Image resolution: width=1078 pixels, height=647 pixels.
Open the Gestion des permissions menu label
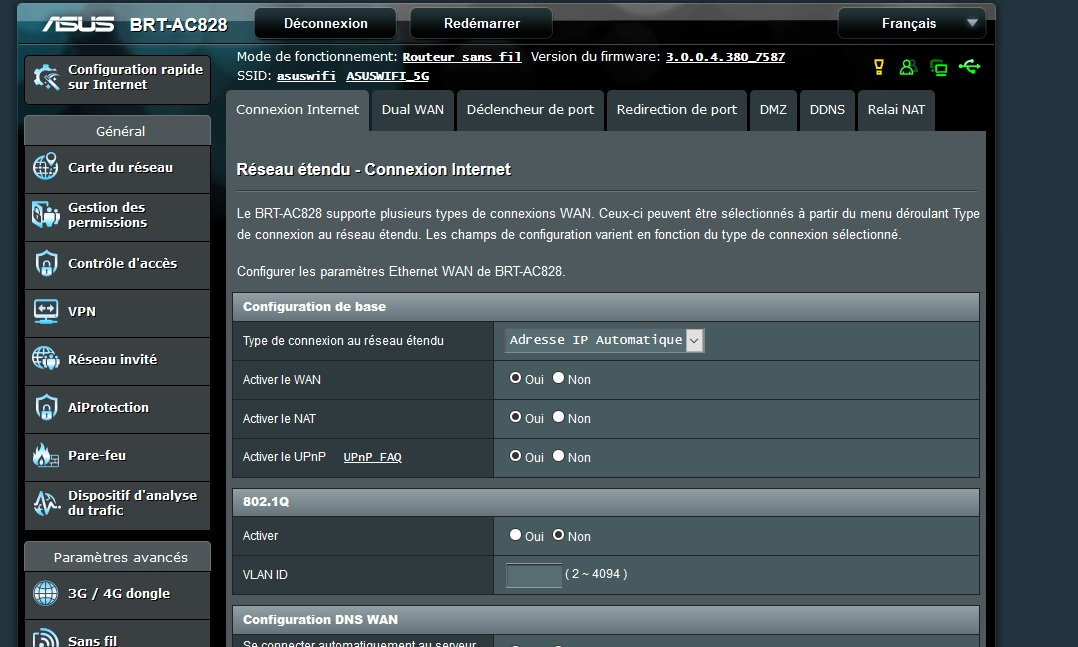[107, 215]
